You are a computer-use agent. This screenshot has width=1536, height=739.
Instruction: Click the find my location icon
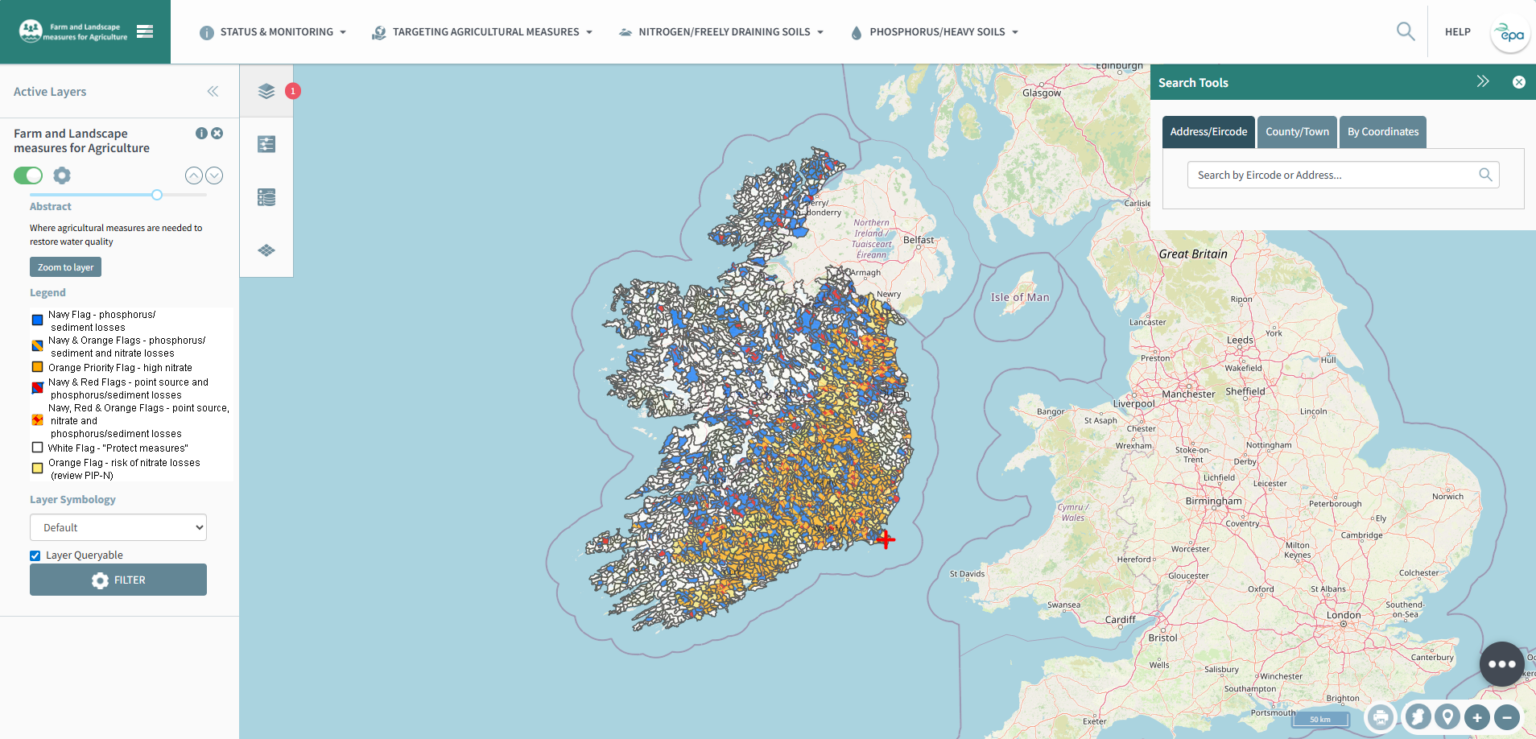1447,717
